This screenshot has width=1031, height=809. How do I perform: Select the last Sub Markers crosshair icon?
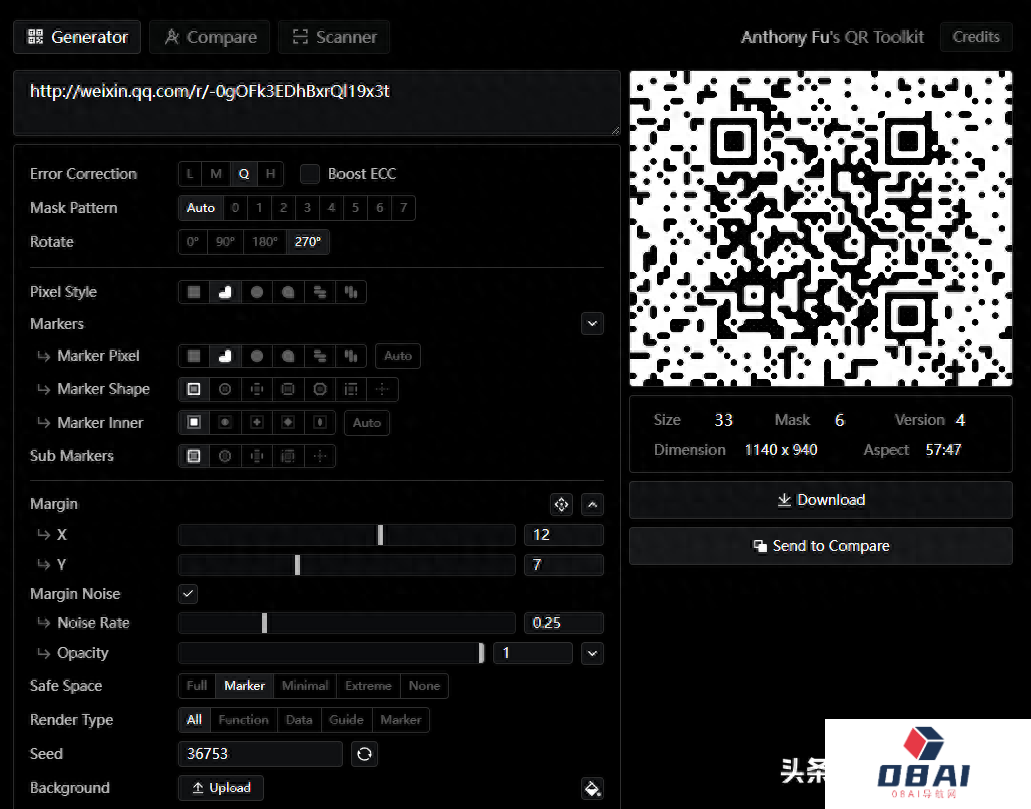(x=320, y=456)
